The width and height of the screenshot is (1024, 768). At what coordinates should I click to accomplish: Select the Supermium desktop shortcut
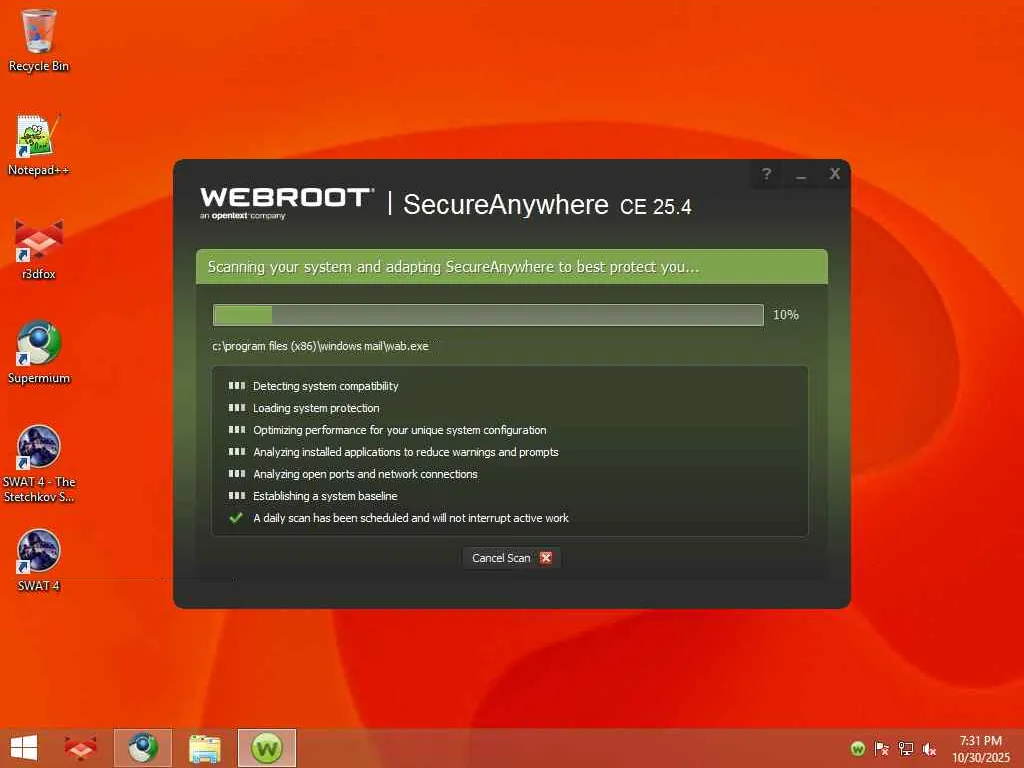[x=39, y=353]
